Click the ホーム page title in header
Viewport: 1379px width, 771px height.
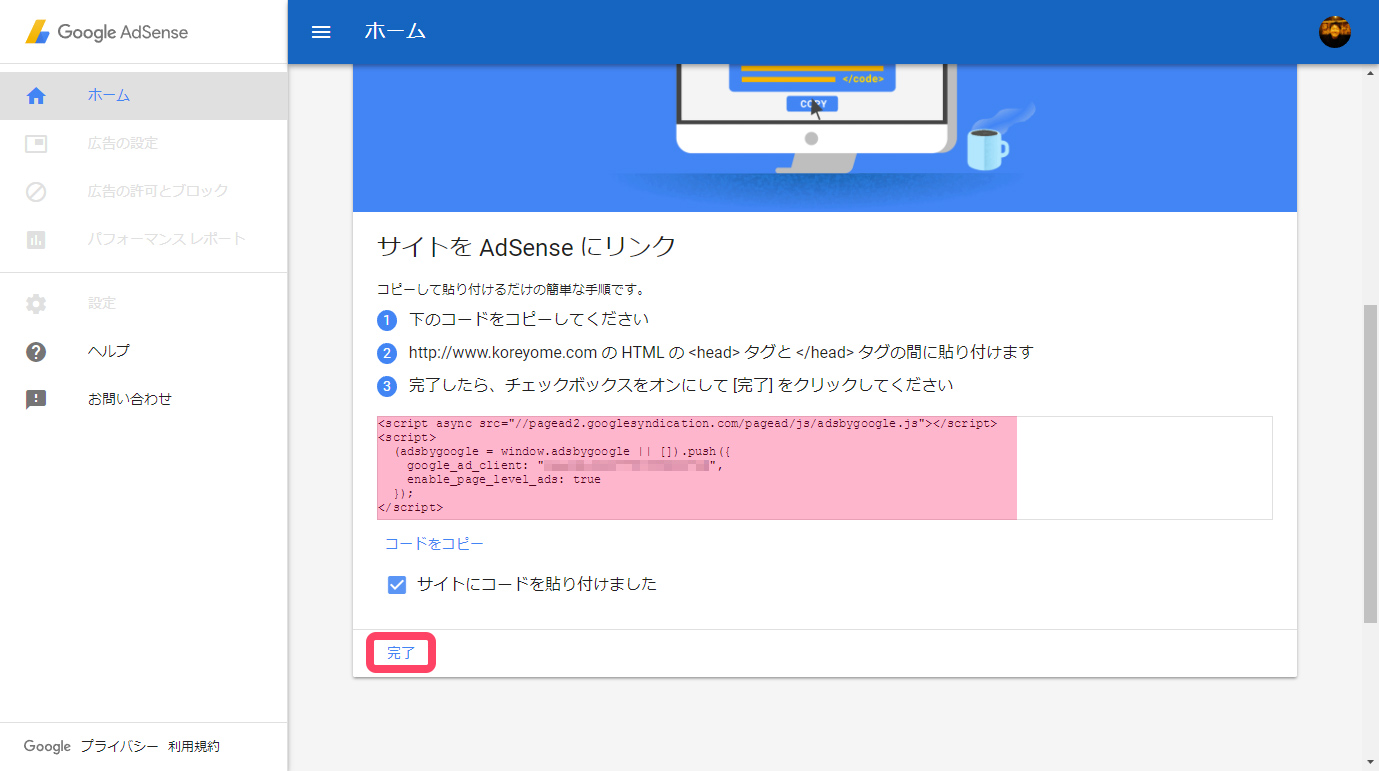tap(395, 32)
